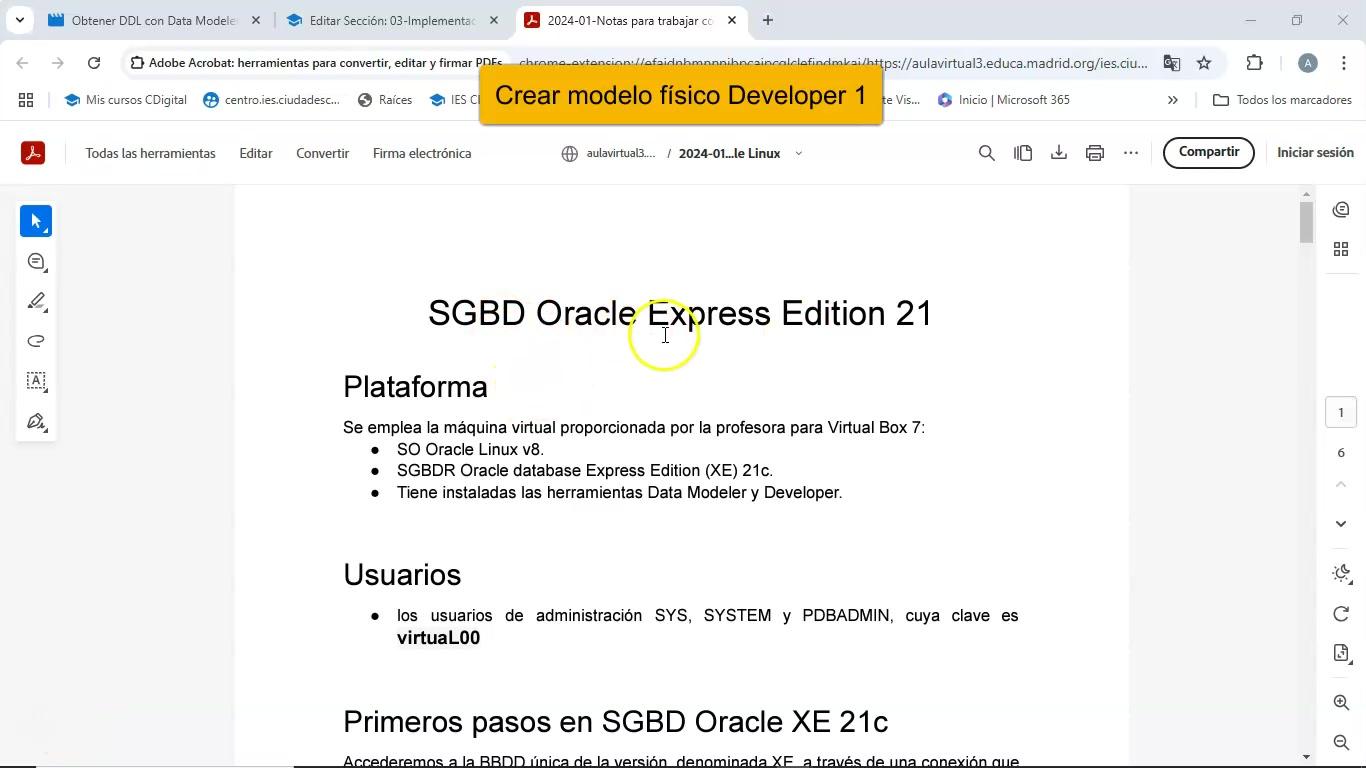Toggle dark mode display theme
The height and width of the screenshot is (768, 1366).
1341,574
